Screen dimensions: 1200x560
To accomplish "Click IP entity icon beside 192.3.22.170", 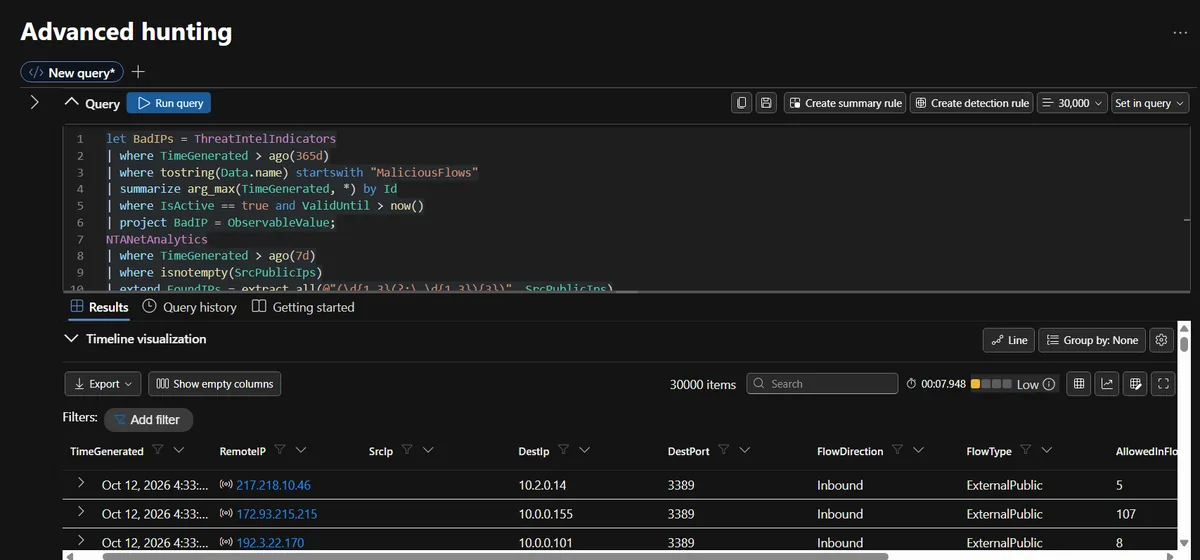I will tap(226, 543).
